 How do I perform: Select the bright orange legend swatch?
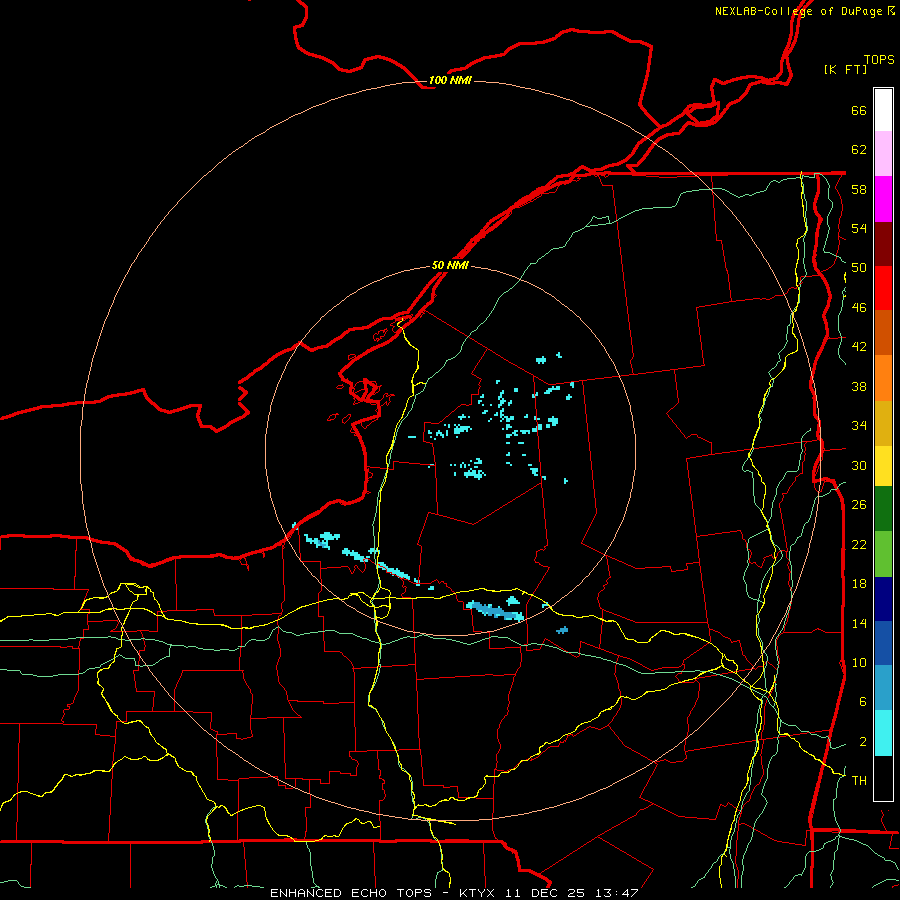click(x=883, y=378)
